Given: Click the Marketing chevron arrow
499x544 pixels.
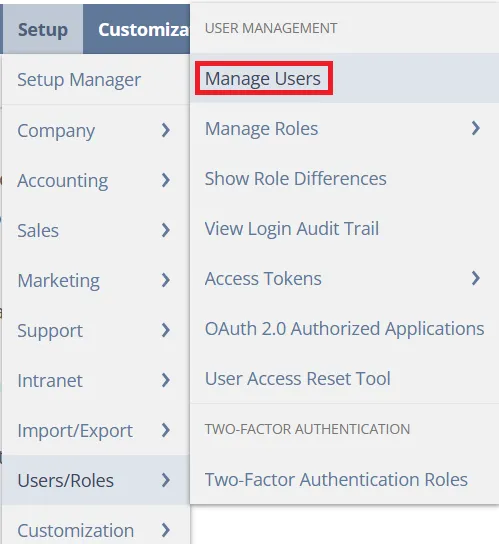Looking at the screenshot, I should coord(166,280).
